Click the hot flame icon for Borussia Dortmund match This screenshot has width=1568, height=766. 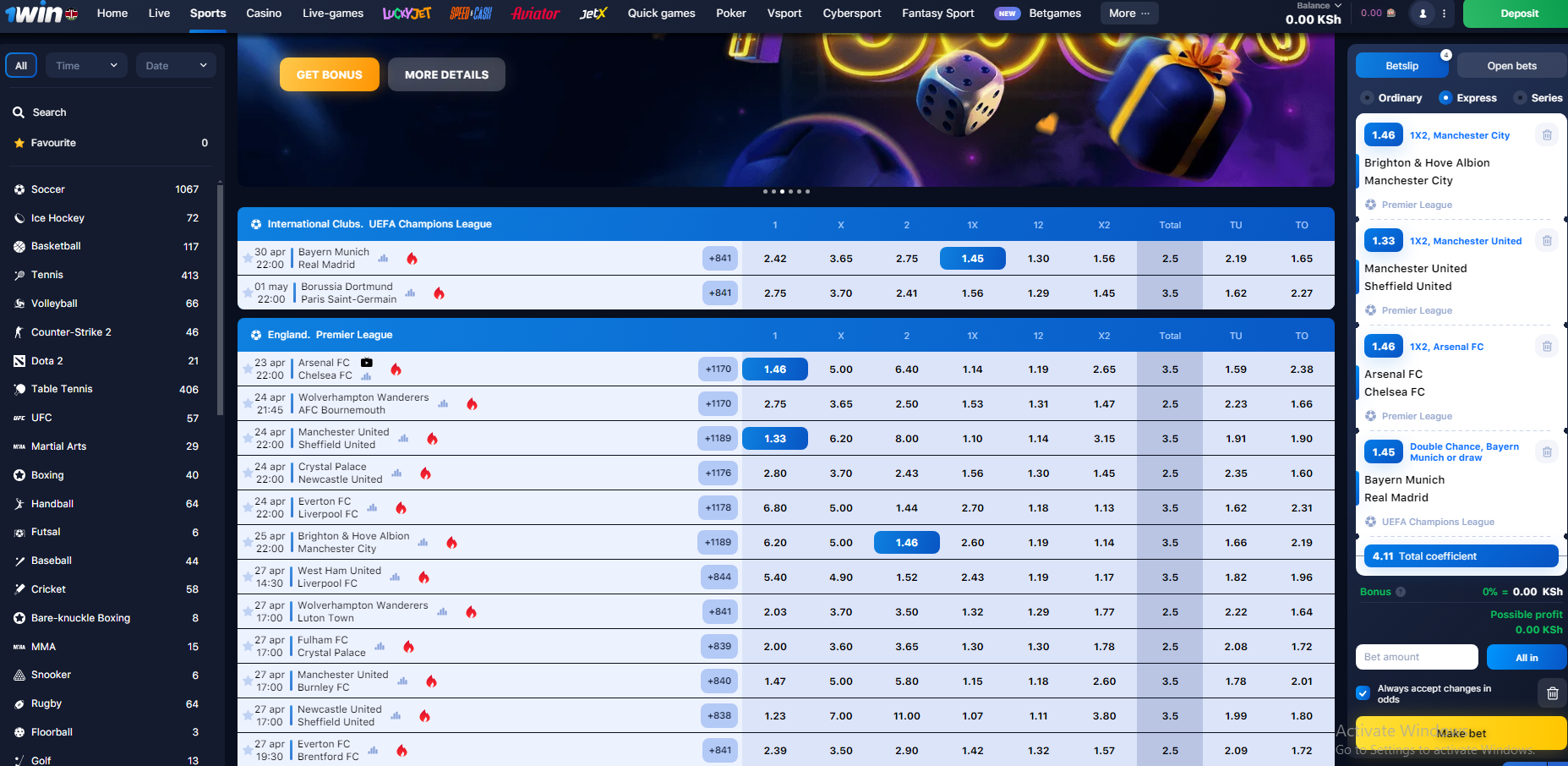(x=439, y=293)
